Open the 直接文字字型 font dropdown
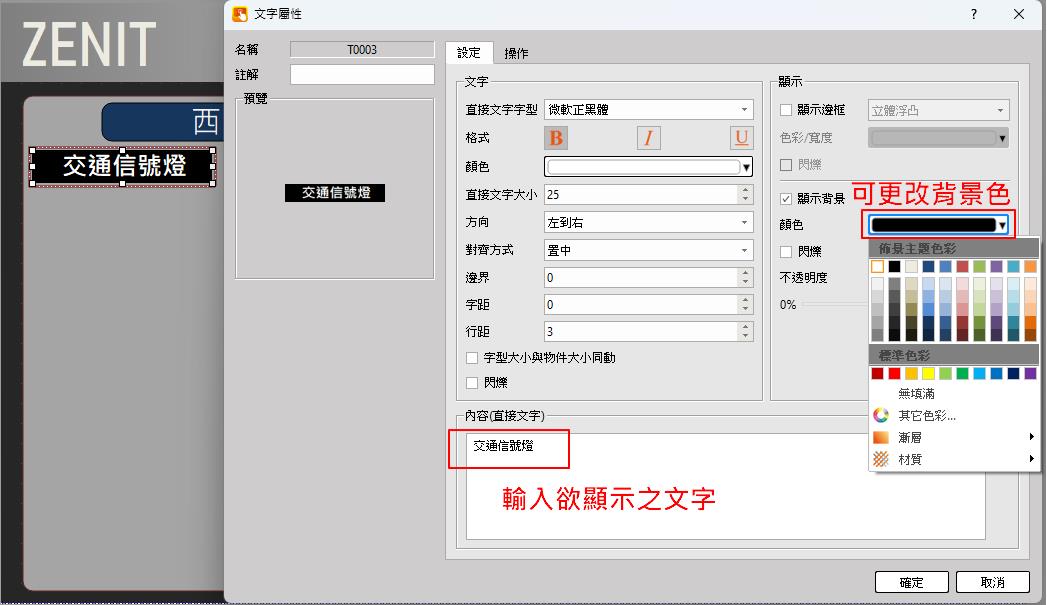1047x605 pixels. (648, 110)
